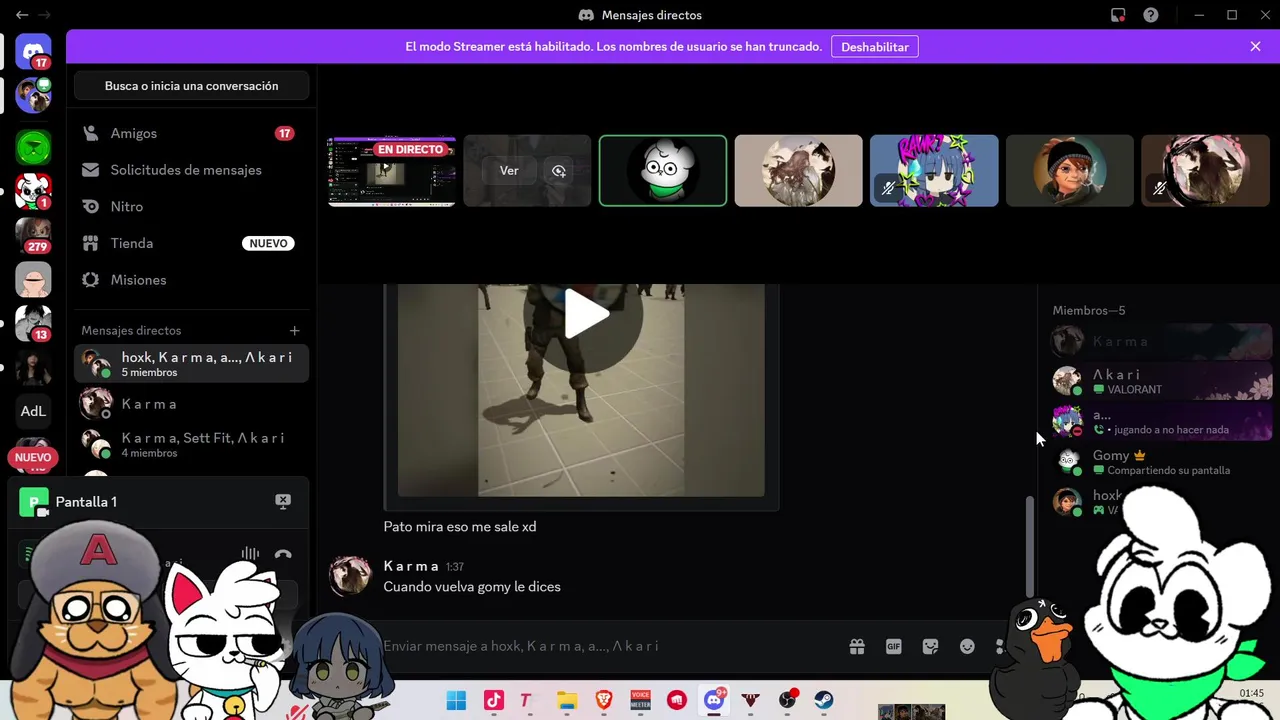Open OBS Studio from taskbar
Screen dimensions: 1280x720
[788, 700]
